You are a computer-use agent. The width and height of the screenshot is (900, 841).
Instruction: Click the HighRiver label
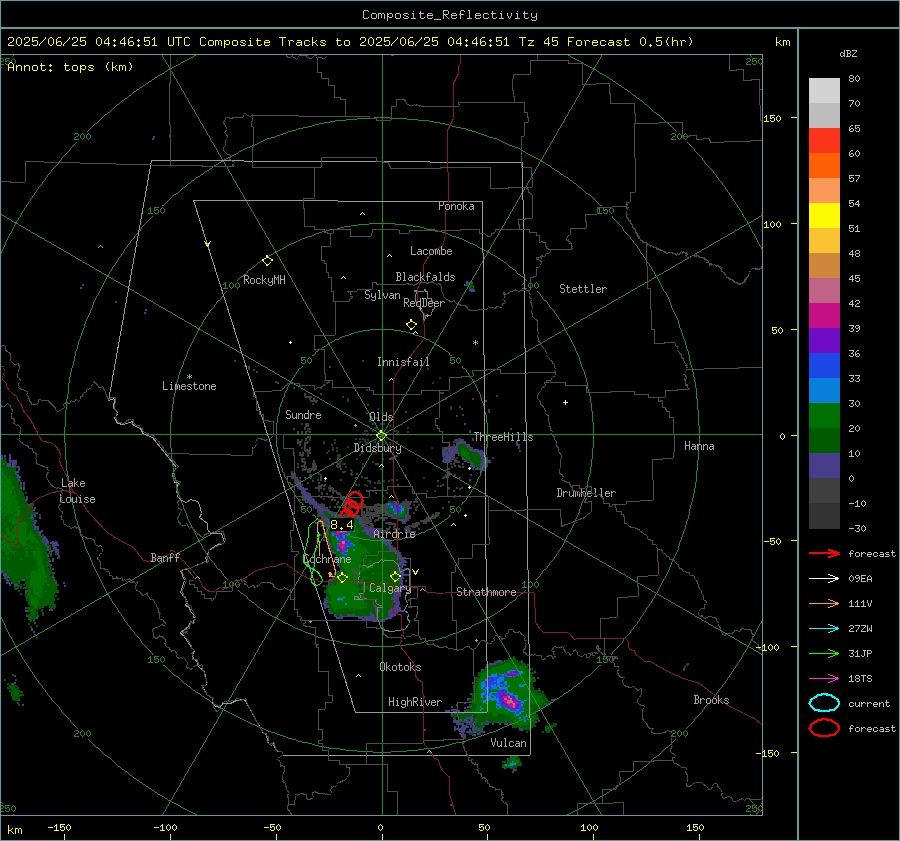(415, 702)
